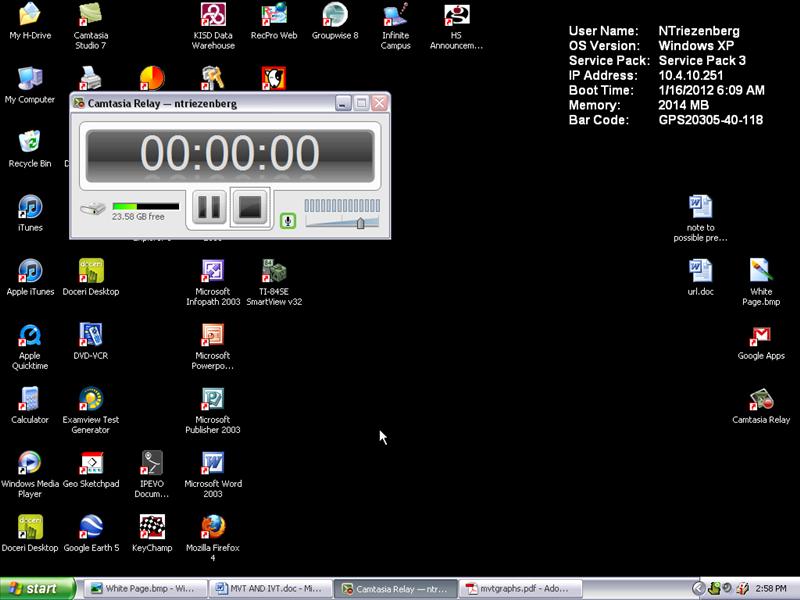Screen dimensions: 800x600
Task: Open the Geo Sketchpad shortcut
Action: pyautogui.click(x=91, y=470)
